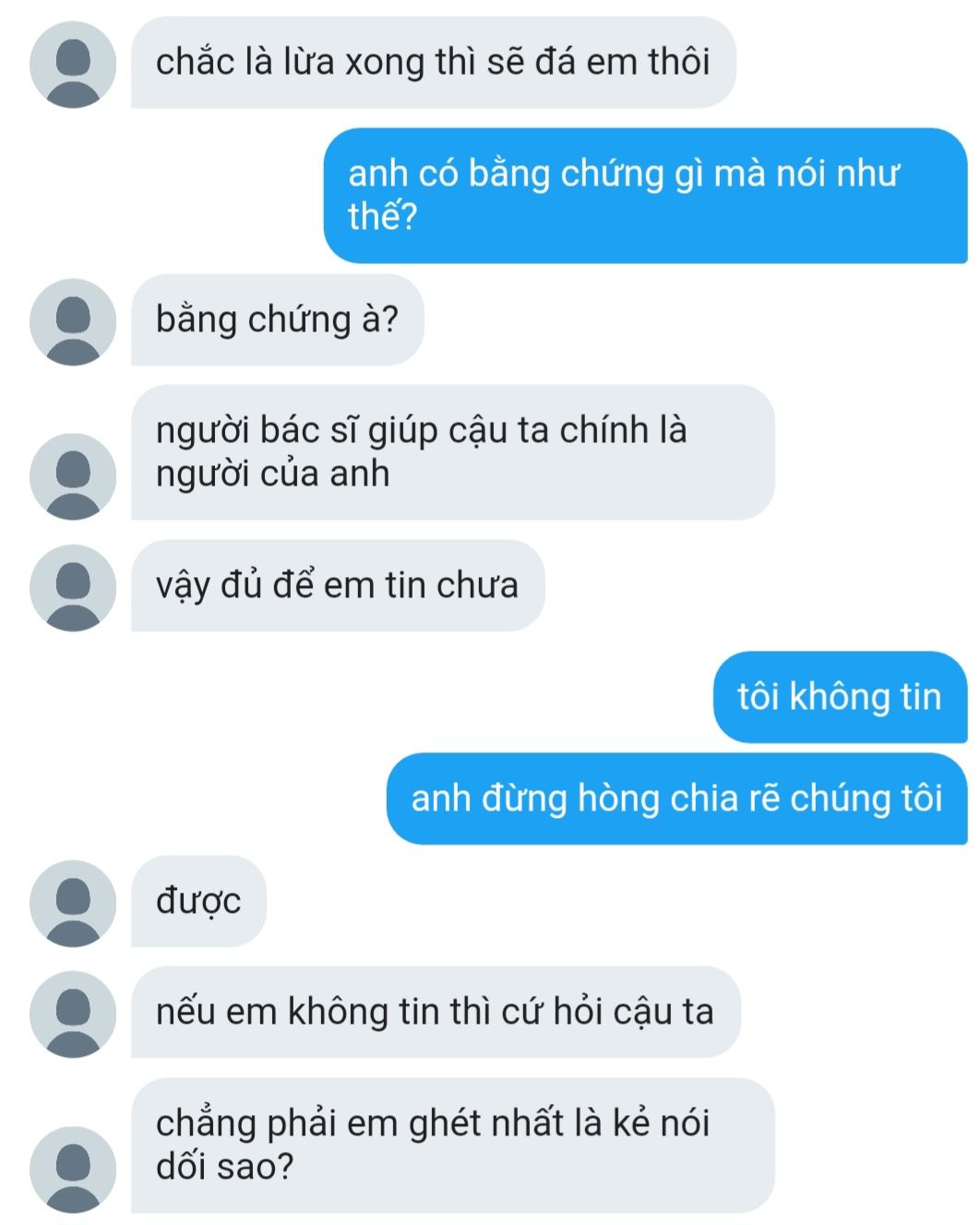Tap avatar next to 'vậy đủ để em tin chưa'

coord(73,588)
